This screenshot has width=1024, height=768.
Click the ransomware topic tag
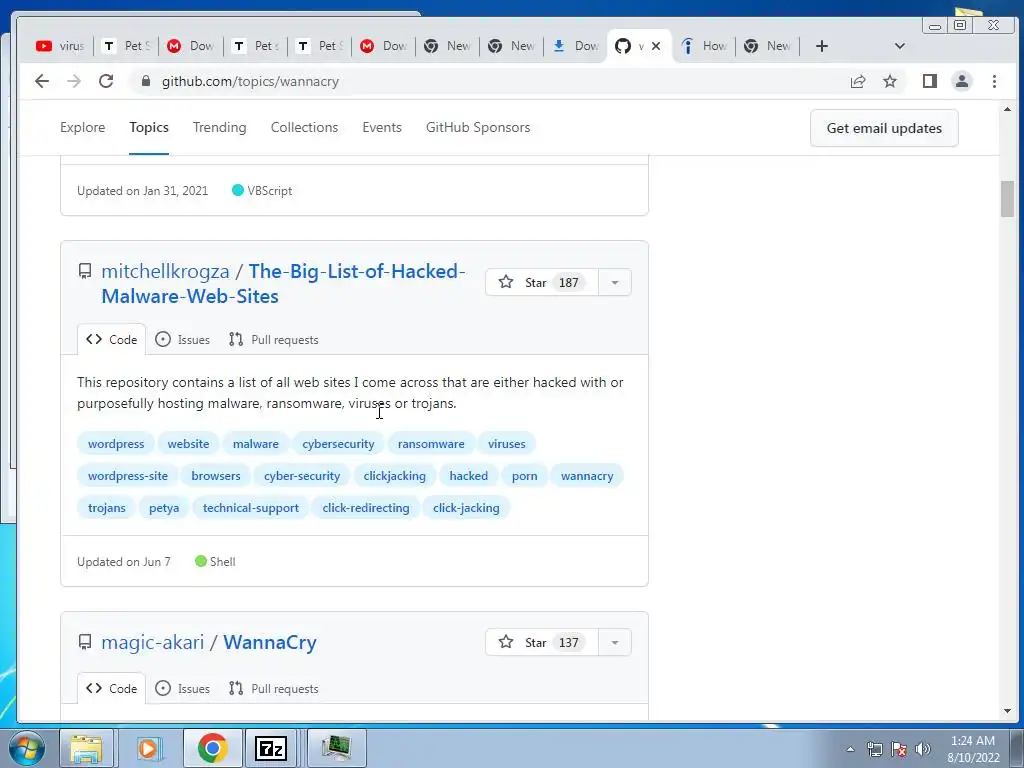[x=431, y=443]
